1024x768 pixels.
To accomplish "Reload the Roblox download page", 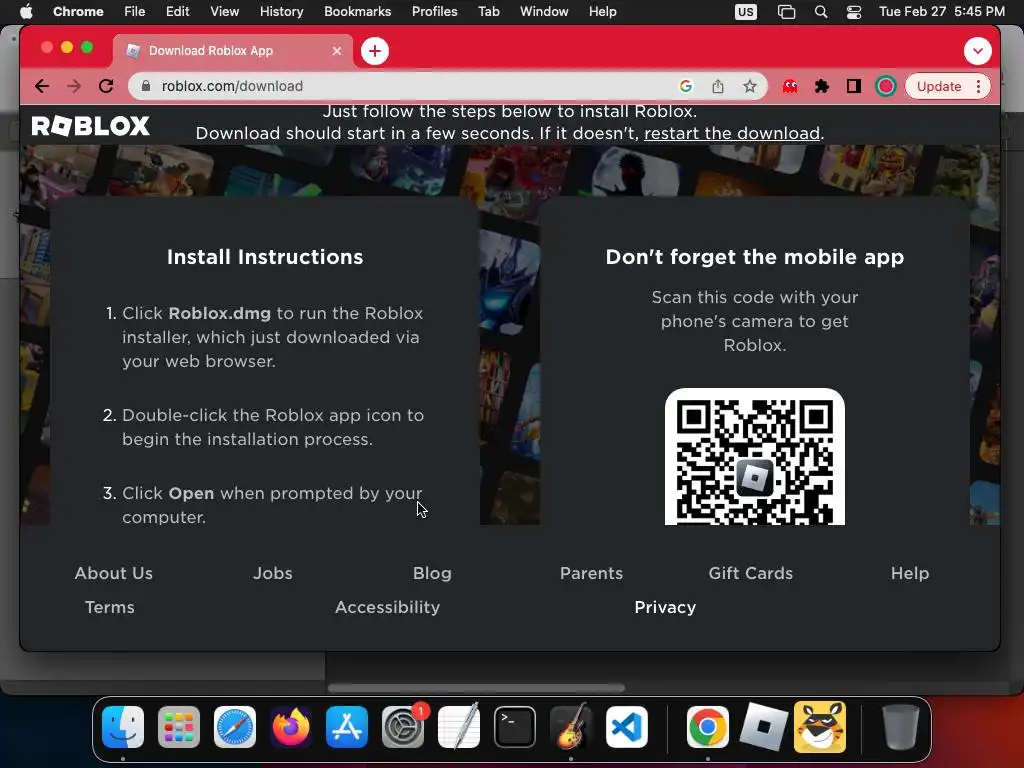I will pyautogui.click(x=106, y=86).
